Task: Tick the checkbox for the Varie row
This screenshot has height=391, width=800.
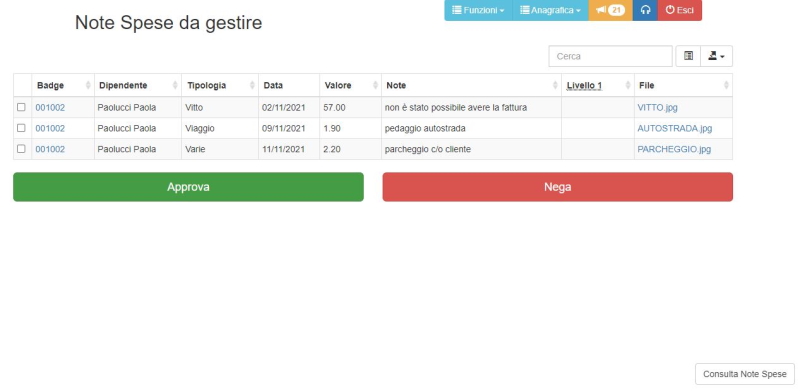Action: [21, 149]
